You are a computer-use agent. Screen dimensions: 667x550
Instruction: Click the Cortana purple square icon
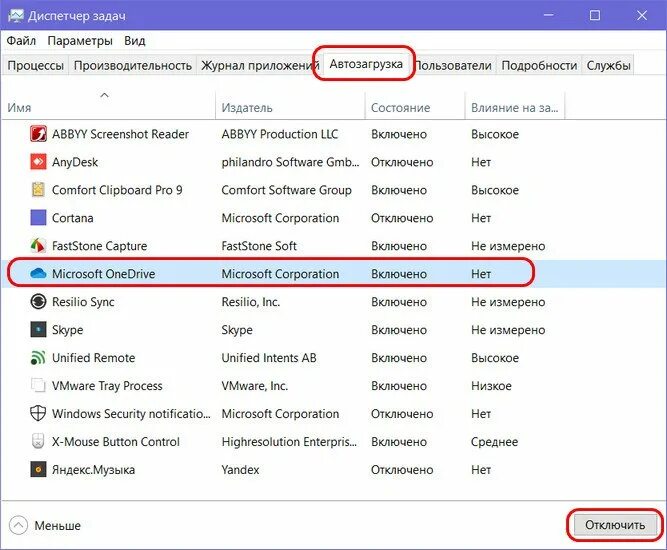pyautogui.click(x=38, y=218)
